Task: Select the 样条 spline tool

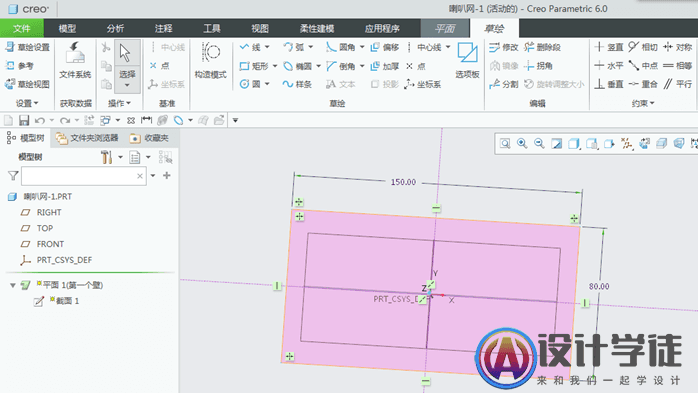Action: point(297,84)
